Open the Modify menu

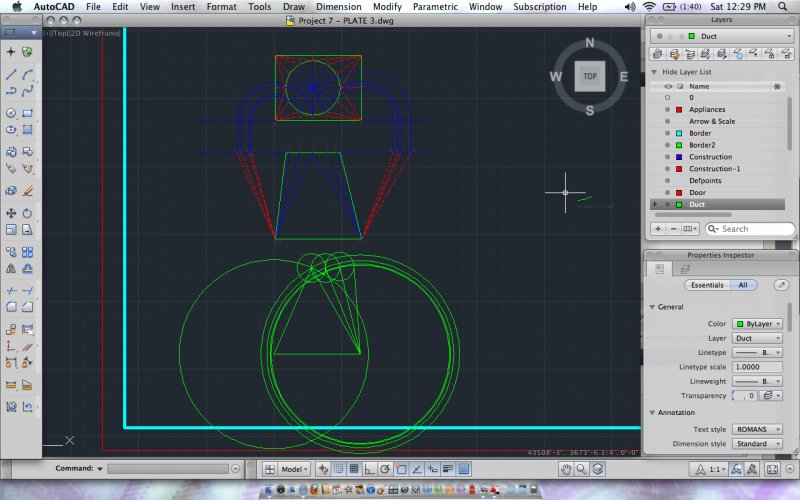pyautogui.click(x=387, y=7)
